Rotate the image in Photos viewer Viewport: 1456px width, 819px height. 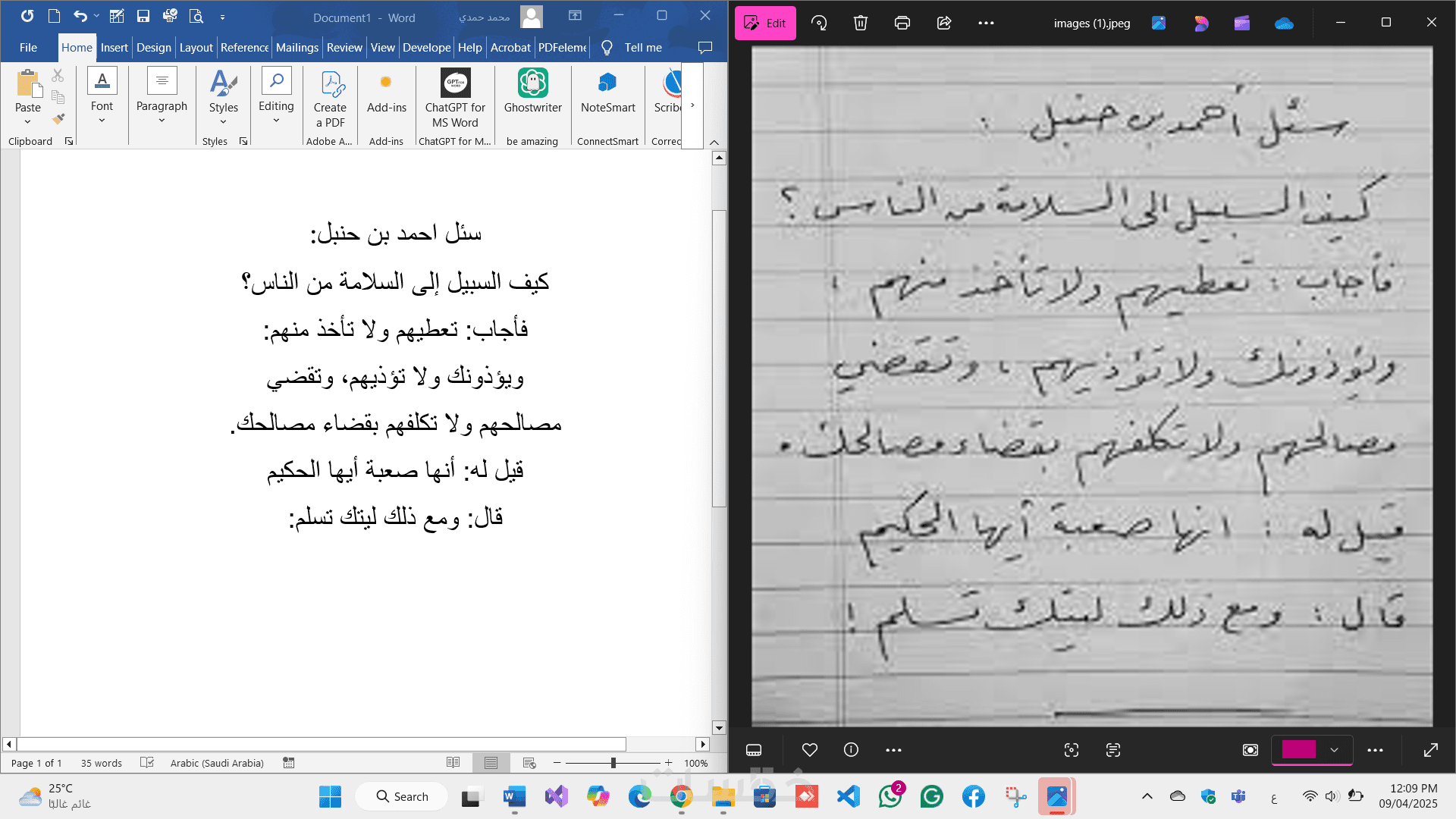[819, 23]
